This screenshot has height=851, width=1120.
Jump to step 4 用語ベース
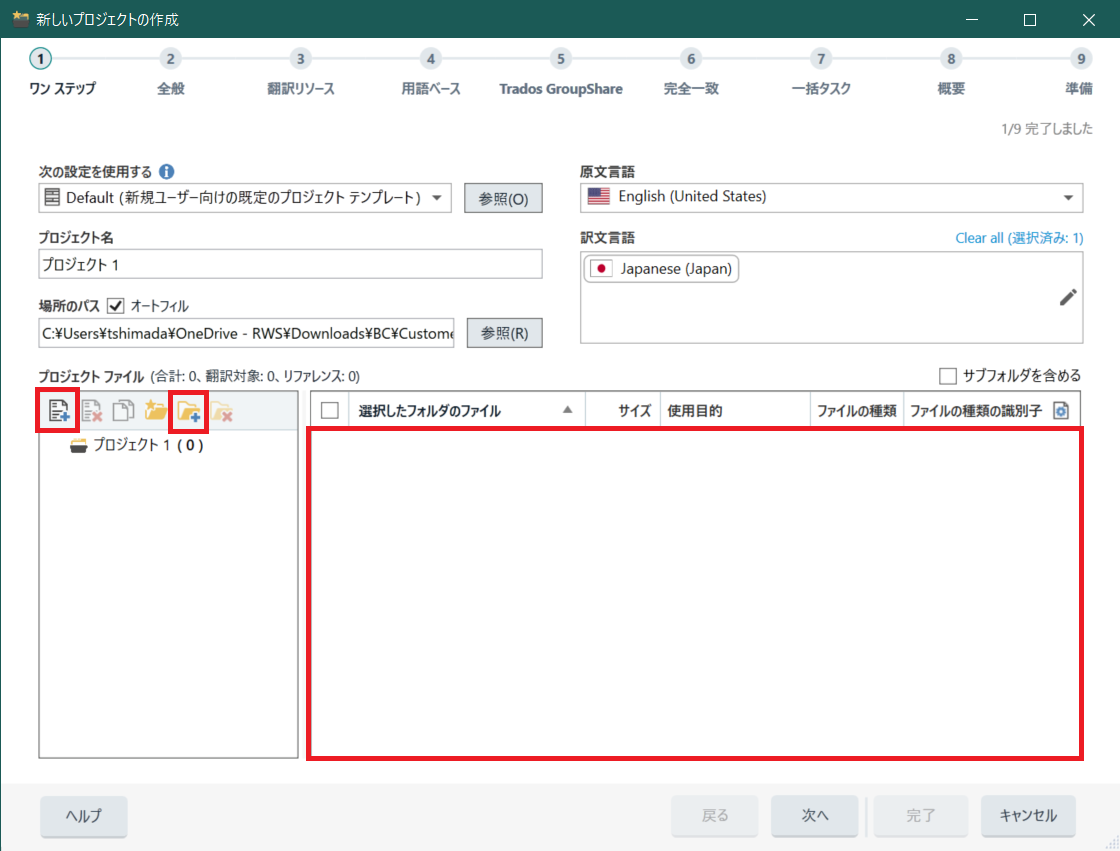coord(430,59)
